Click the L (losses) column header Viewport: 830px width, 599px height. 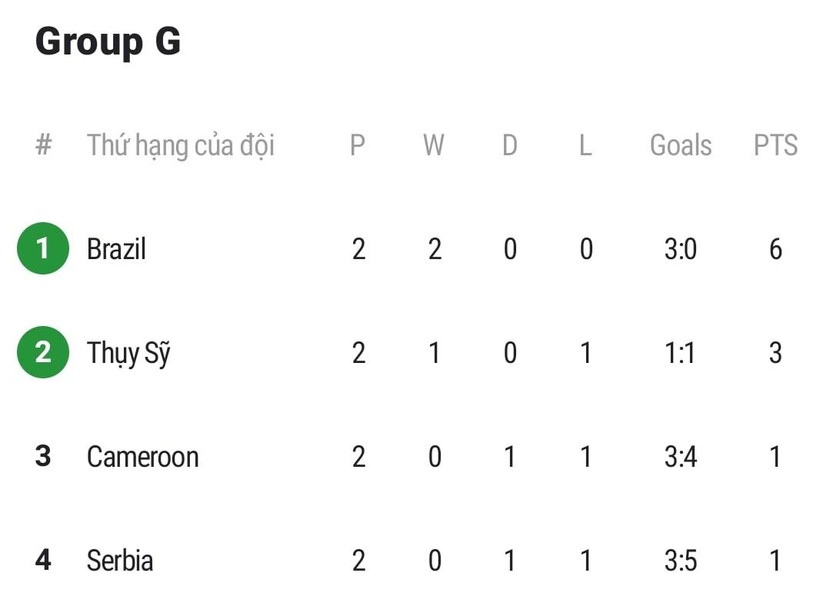[x=585, y=145]
